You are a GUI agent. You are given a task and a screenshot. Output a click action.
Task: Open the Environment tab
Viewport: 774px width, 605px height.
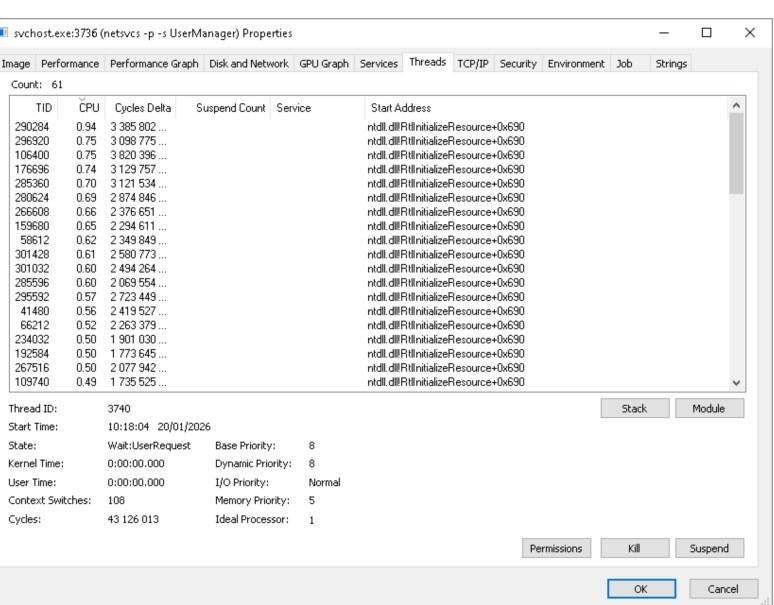(576, 64)
